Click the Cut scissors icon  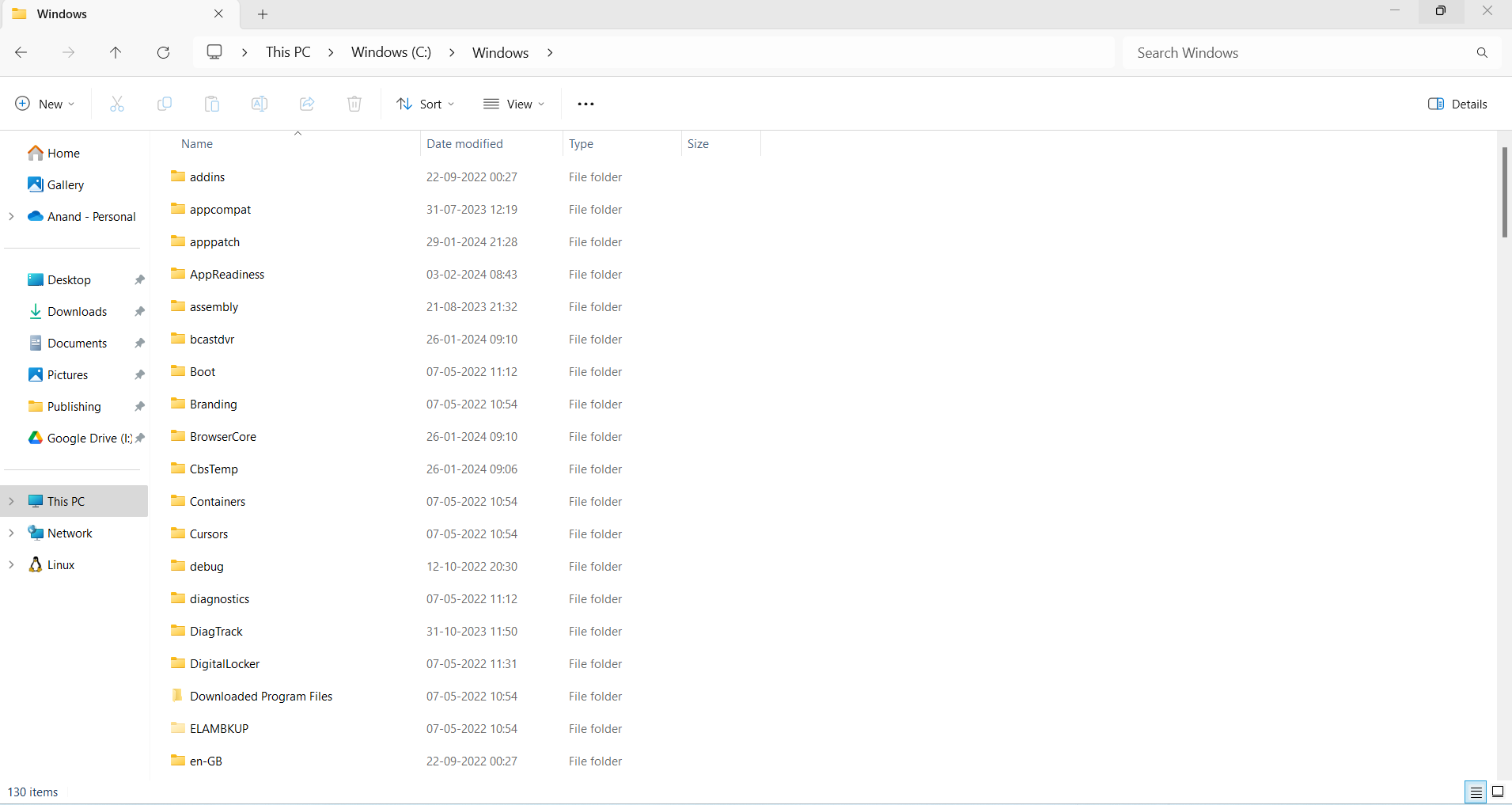coord(117,104)
